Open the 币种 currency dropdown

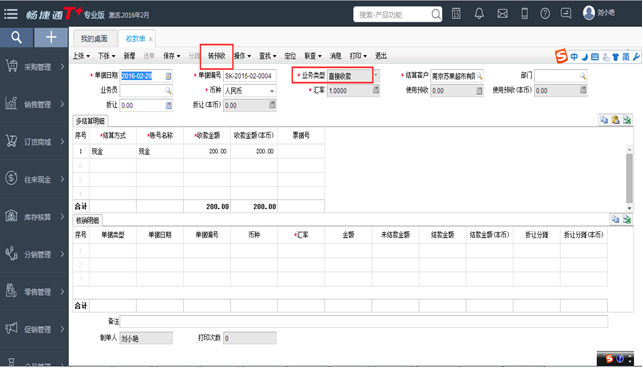(271, 91)
